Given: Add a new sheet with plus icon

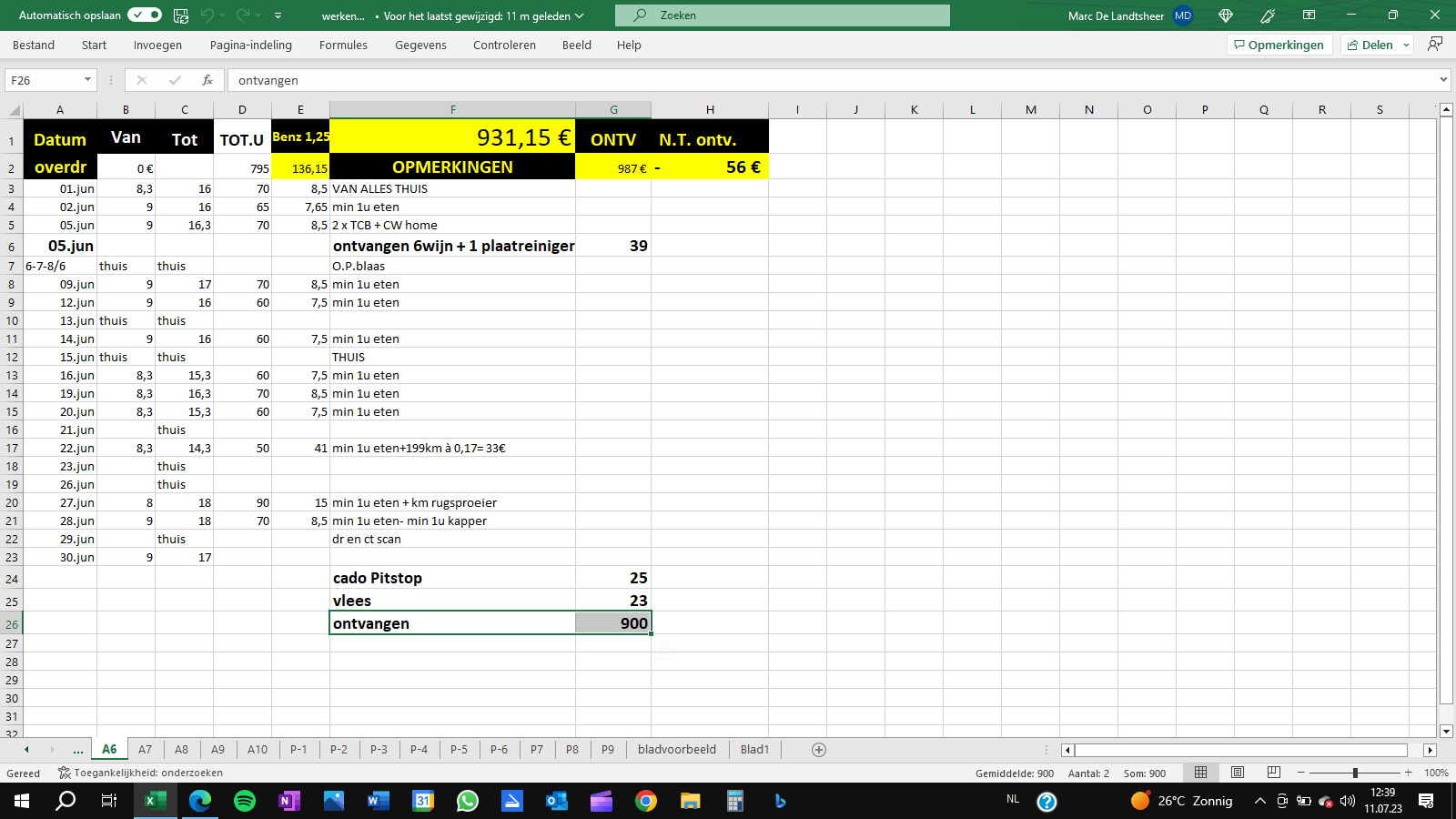Looking at the screenshot, I should 819,750.
